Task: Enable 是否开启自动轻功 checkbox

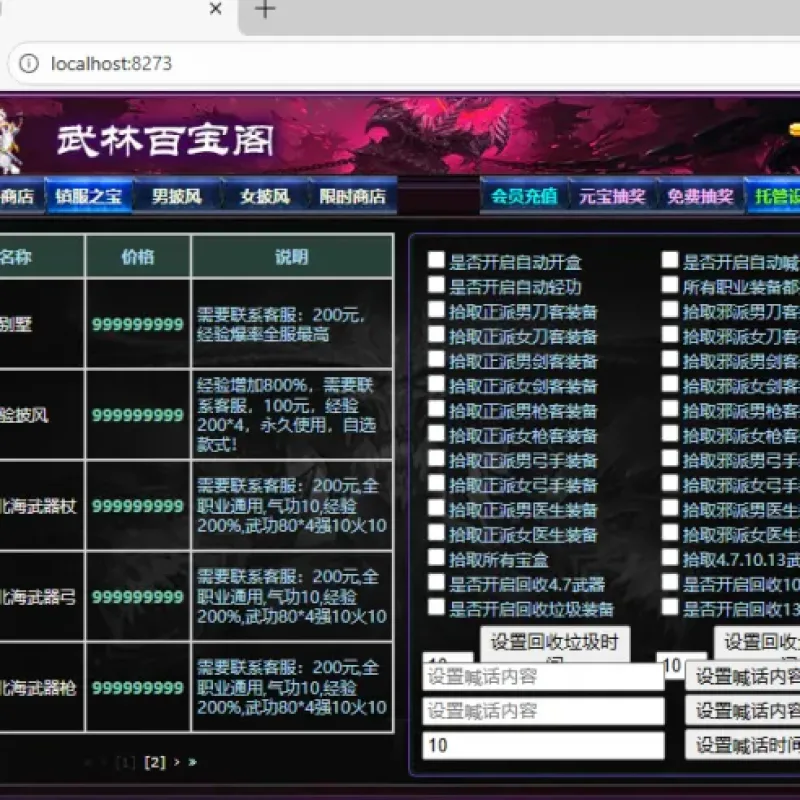Action: click(x=436, y=284)
